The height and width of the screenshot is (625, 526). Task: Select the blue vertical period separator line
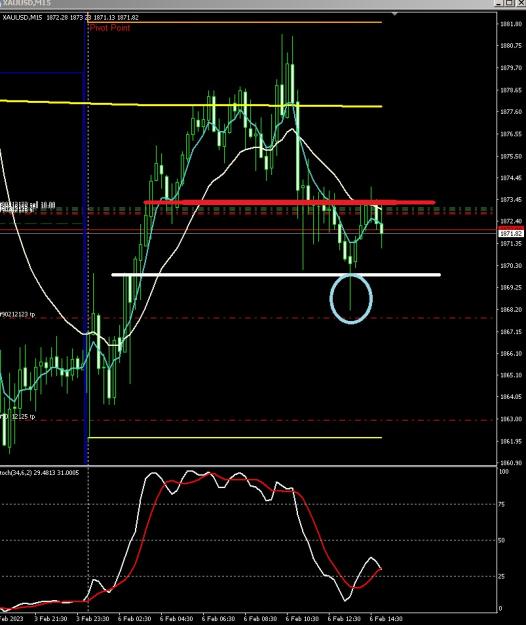point(85,239)
